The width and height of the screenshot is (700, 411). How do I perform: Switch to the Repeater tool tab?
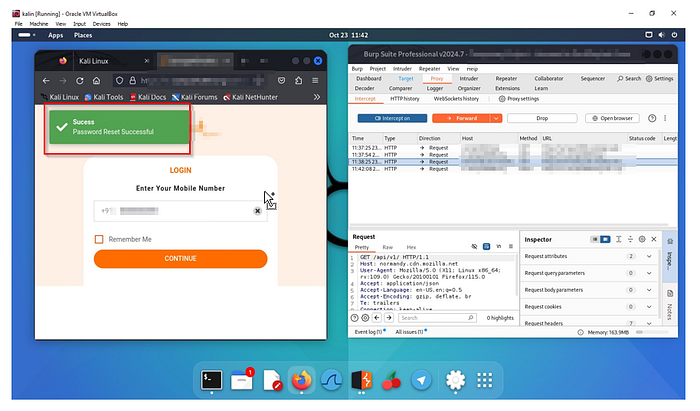click(x=506, y=79)
